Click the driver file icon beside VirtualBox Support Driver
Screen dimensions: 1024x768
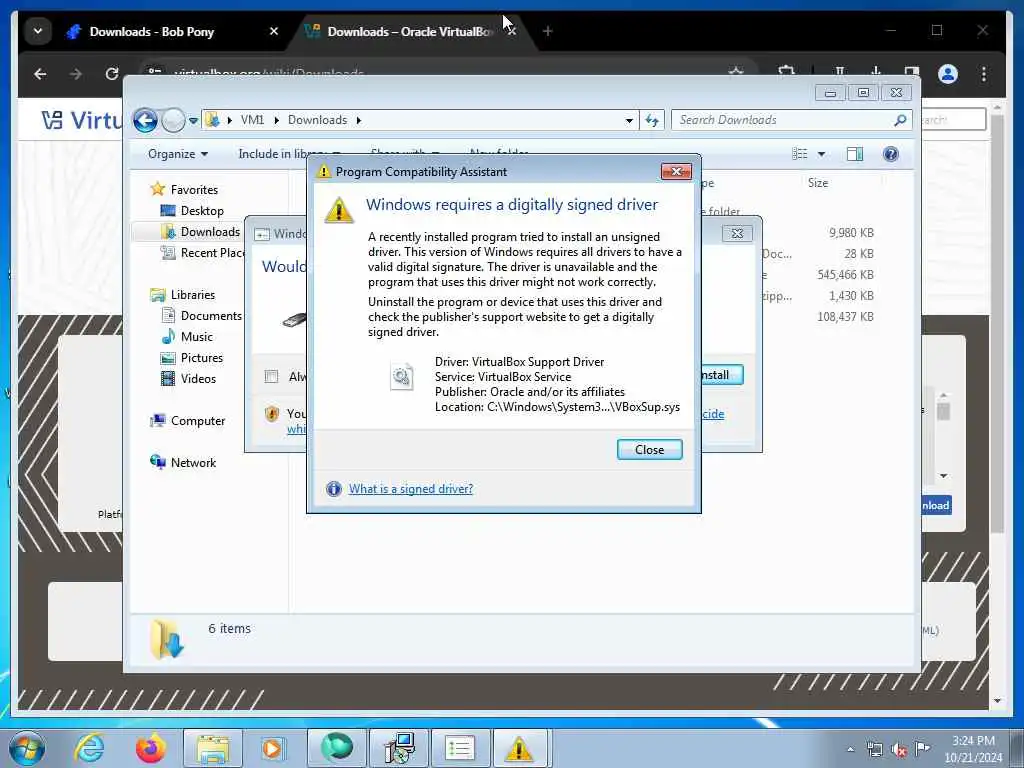click(x=402, y=377)
